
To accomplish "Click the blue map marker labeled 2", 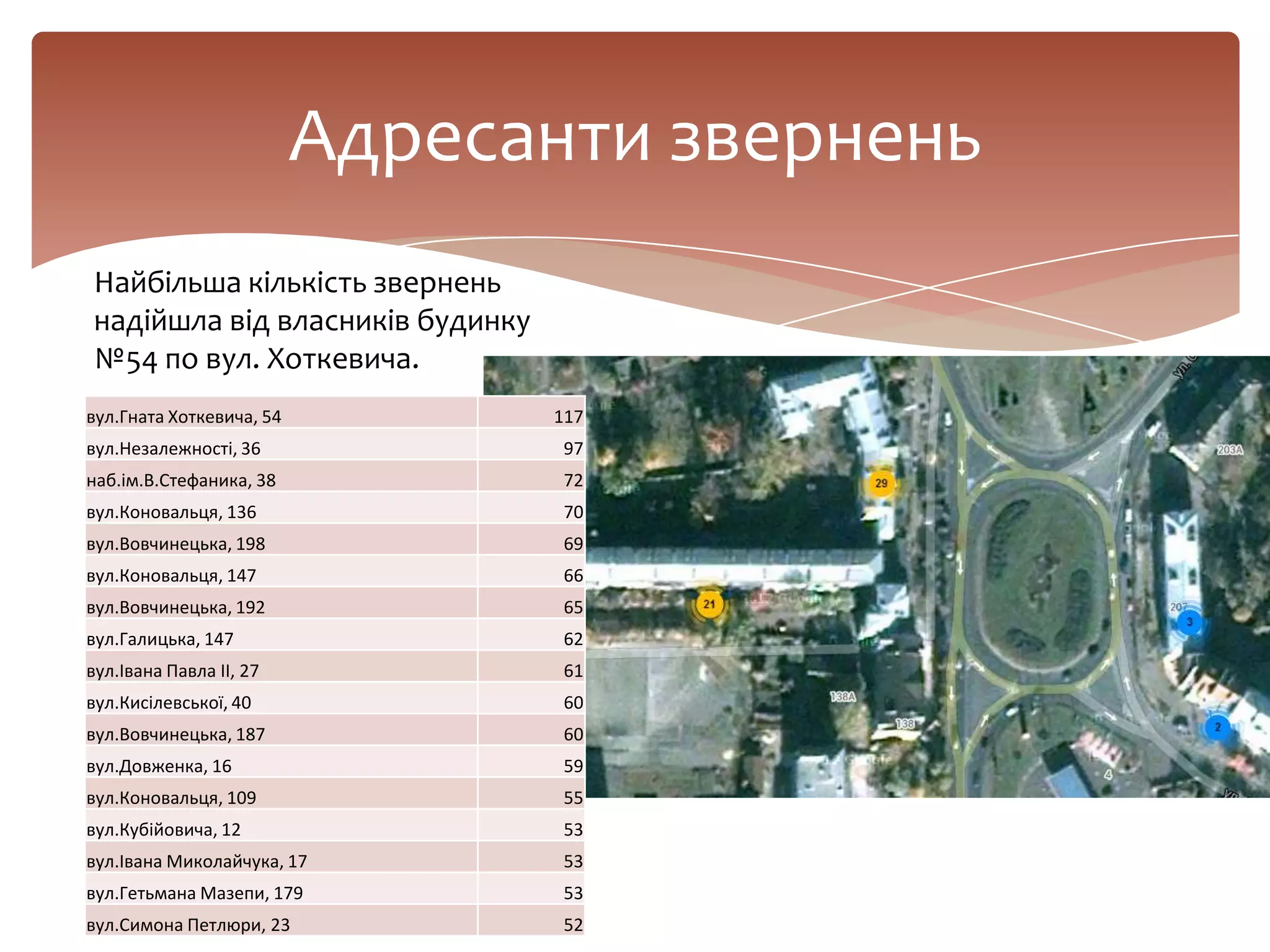I will (1217, 727).
